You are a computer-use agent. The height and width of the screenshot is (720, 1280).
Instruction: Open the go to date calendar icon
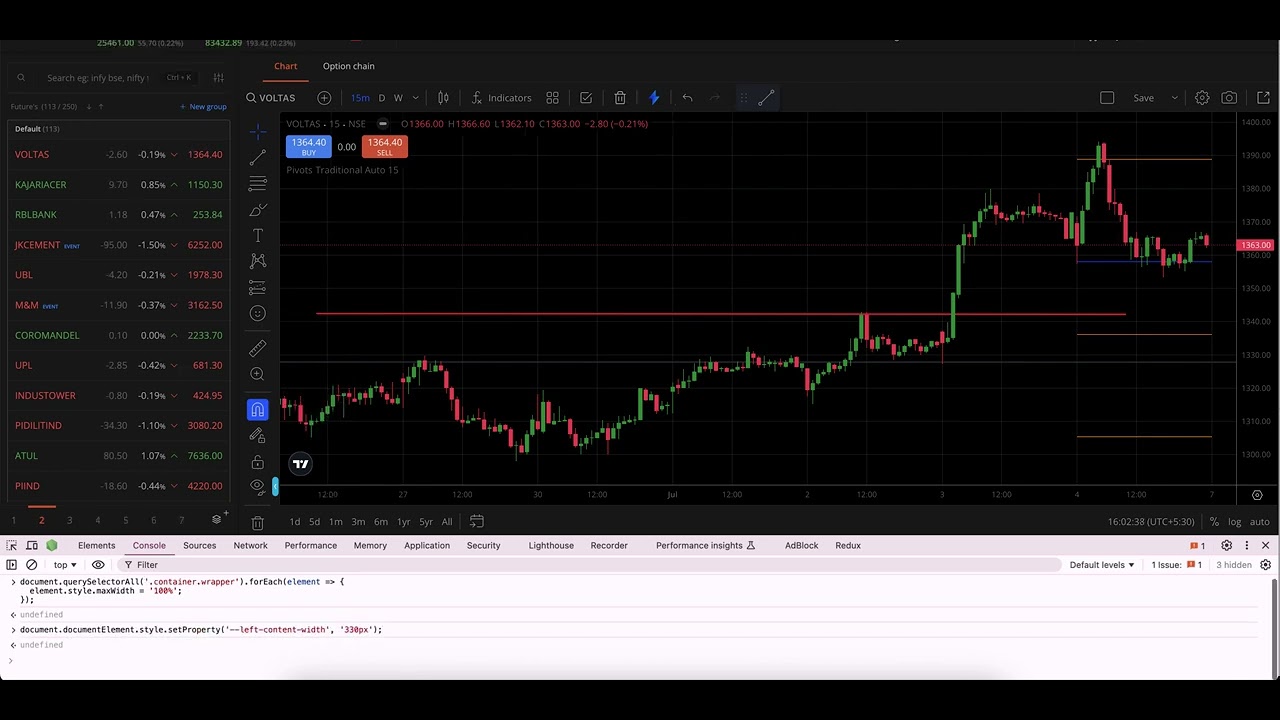pyautogui.click(x=477, y=522)
